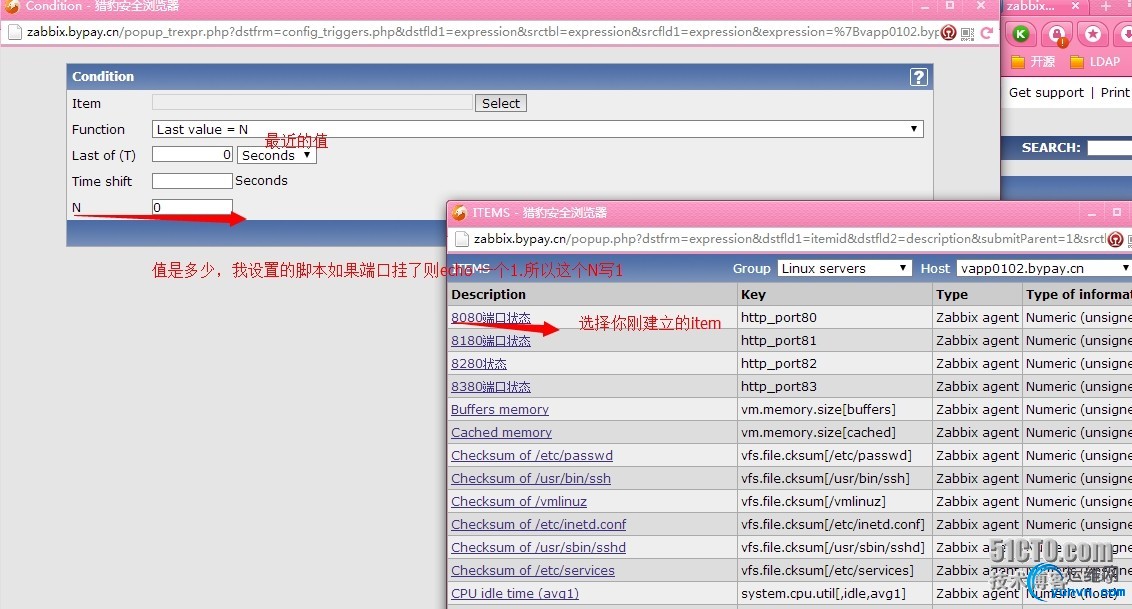Select the Checksum of /usr/sbin/sshd item
Screen dimensions: 1132x609
(539, 548)
